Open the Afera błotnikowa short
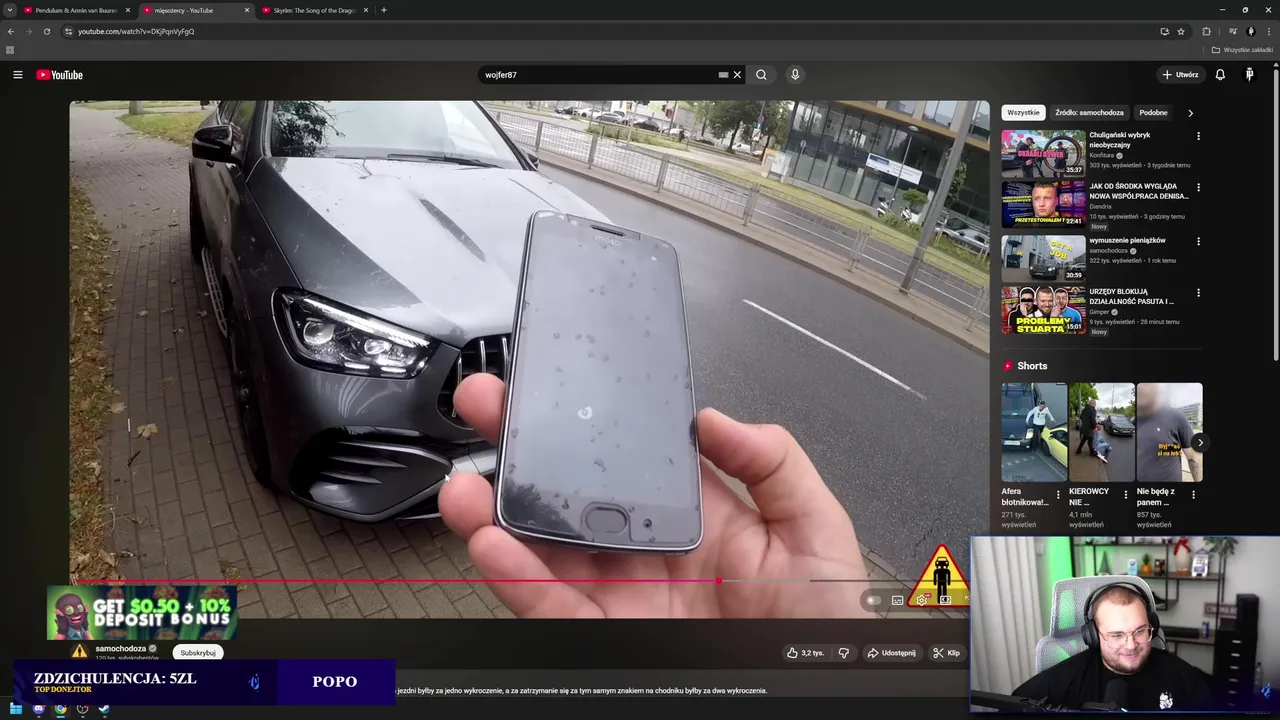Viewport: 1280px width, 720px height. tap(1034, 432)
